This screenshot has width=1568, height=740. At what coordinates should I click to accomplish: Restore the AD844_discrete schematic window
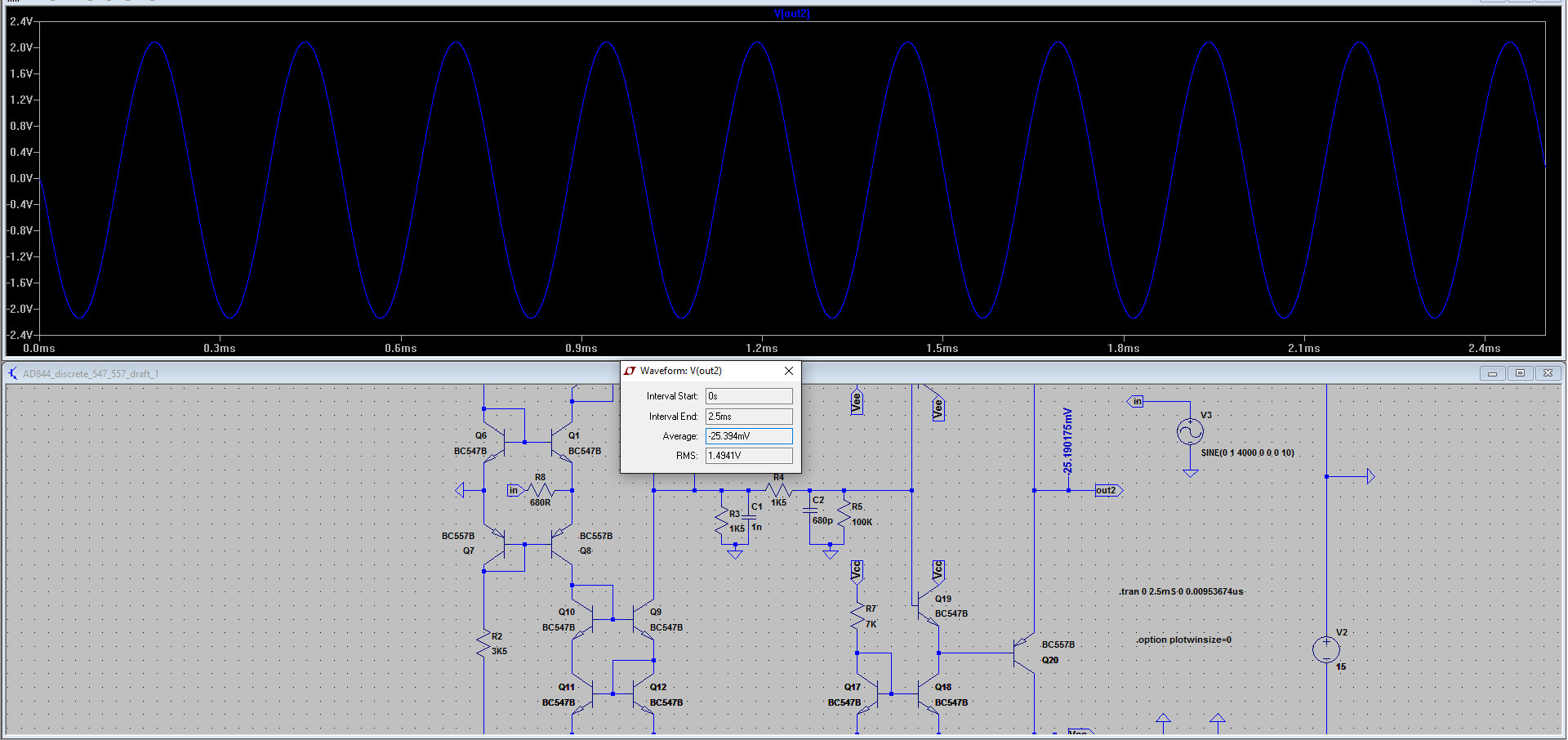[x=1520, y=373]
